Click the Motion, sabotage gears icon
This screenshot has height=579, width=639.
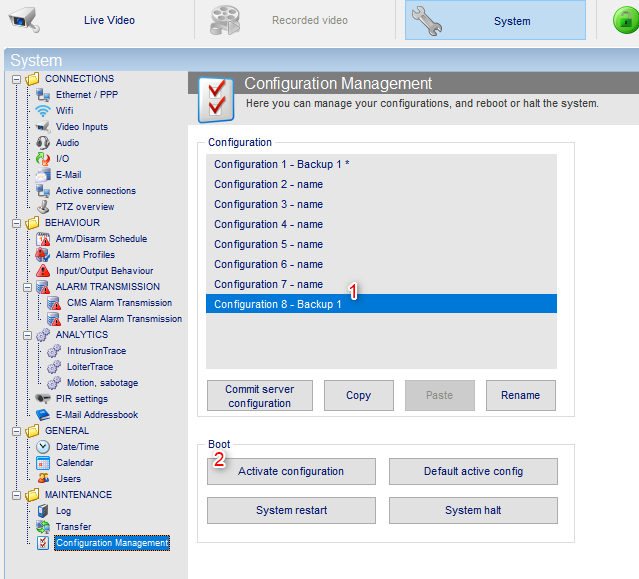tap(54, 383)
